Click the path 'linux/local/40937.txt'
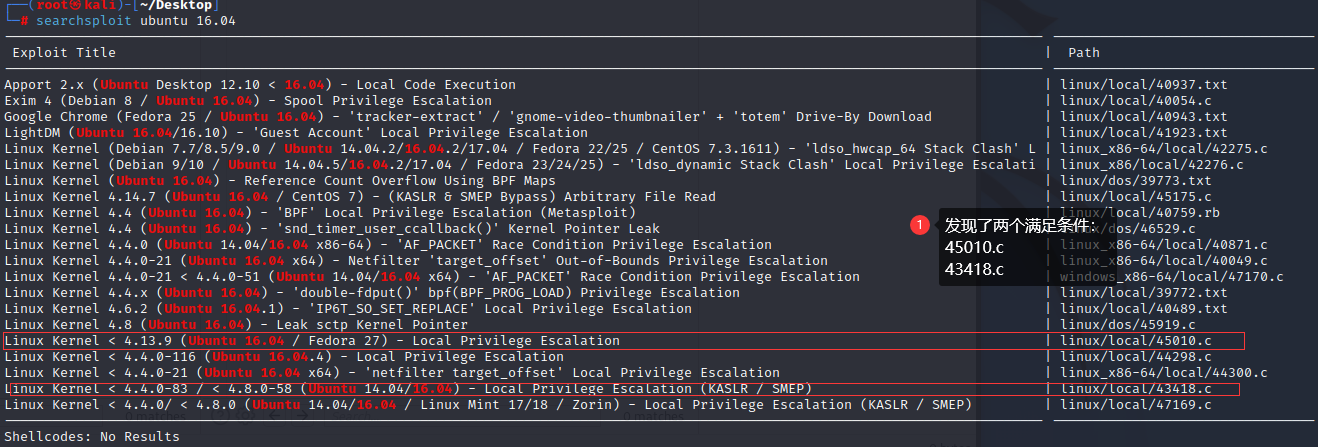Screen dimensions: 1318x447 [1144, 85]
